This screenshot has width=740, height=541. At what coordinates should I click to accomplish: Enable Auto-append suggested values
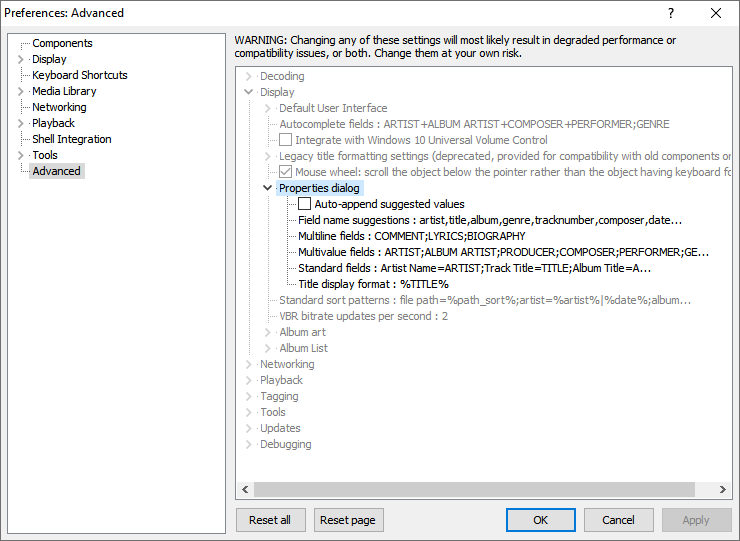pos(304,204)
